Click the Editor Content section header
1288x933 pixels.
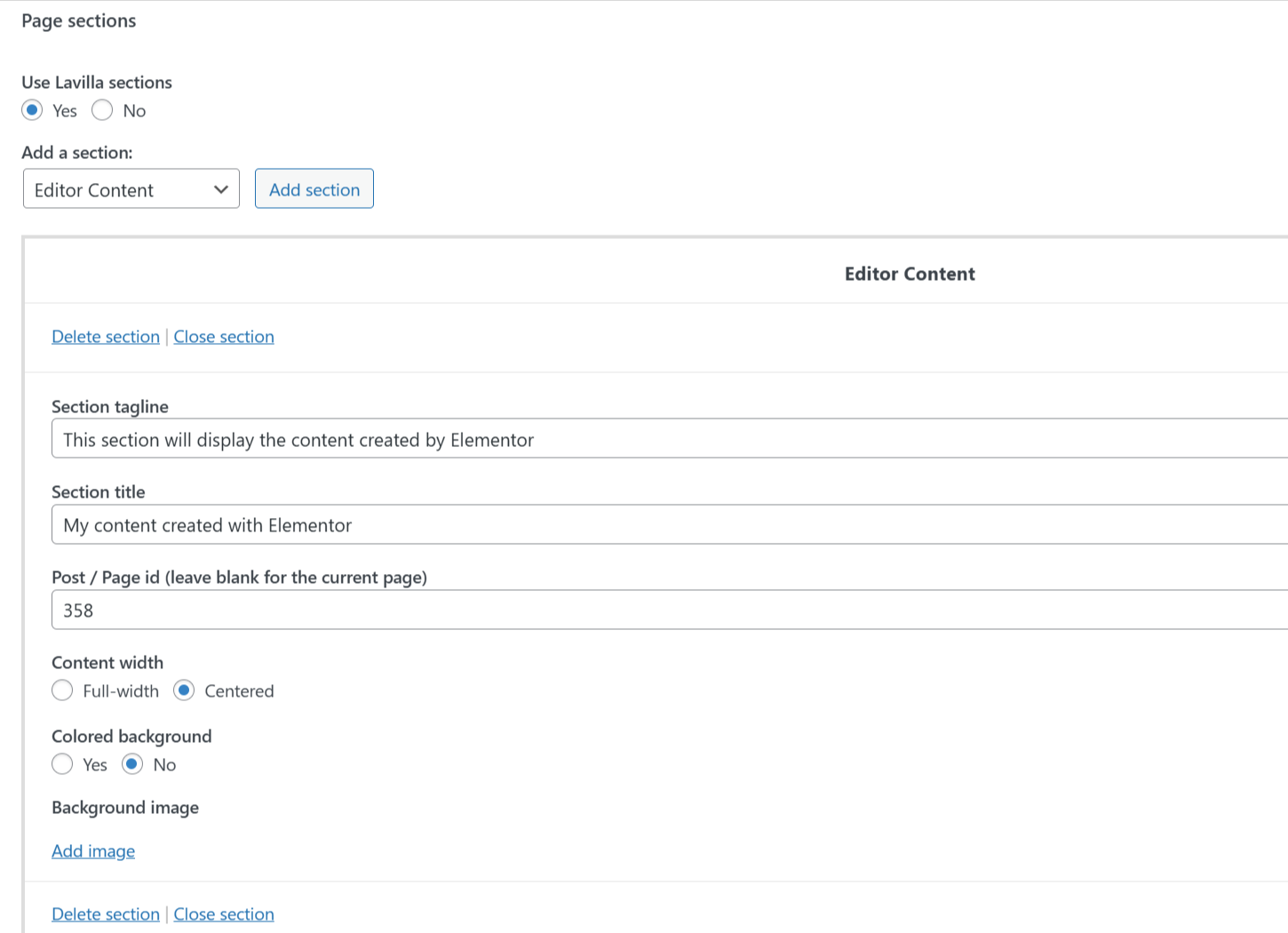909,274
